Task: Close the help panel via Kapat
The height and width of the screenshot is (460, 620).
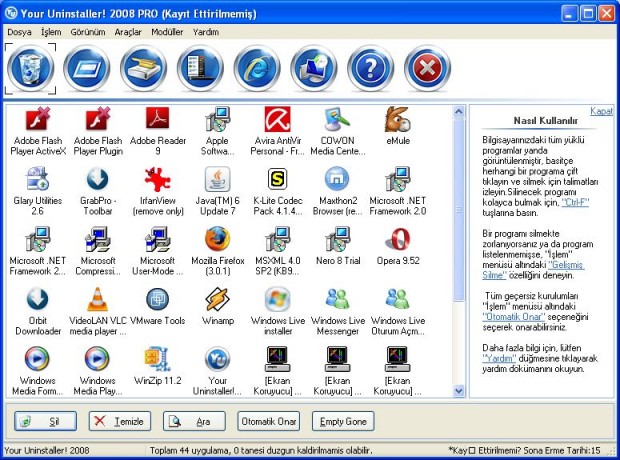Action: coord(601,111)
